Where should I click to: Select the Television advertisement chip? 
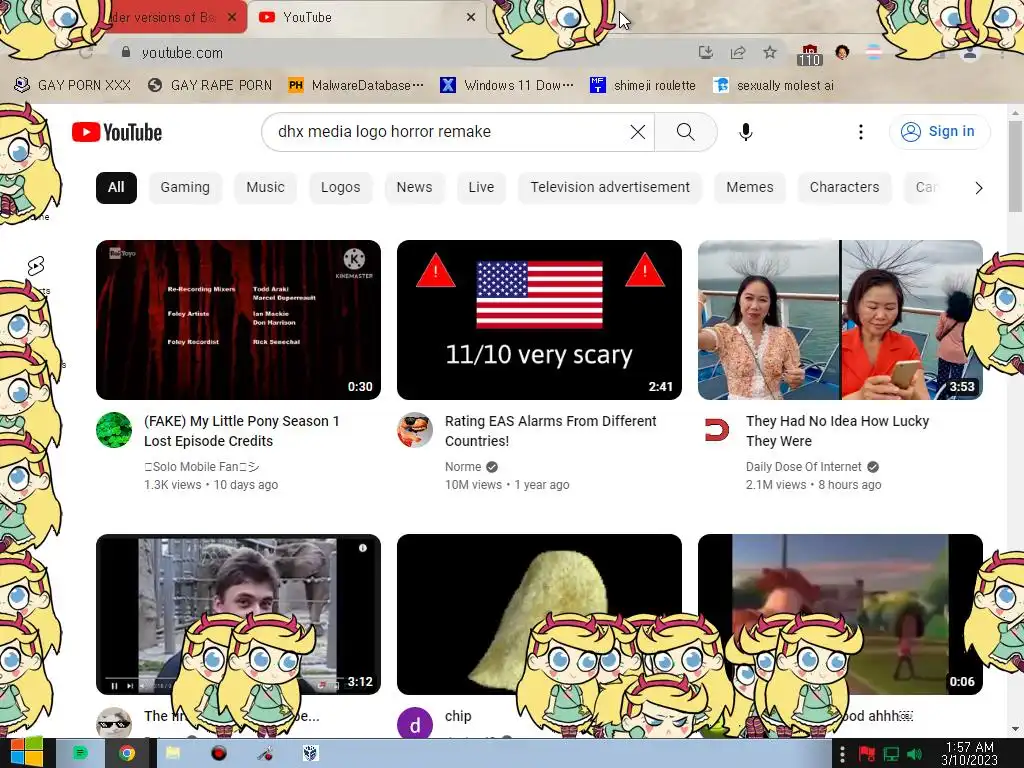coord(610,187)
